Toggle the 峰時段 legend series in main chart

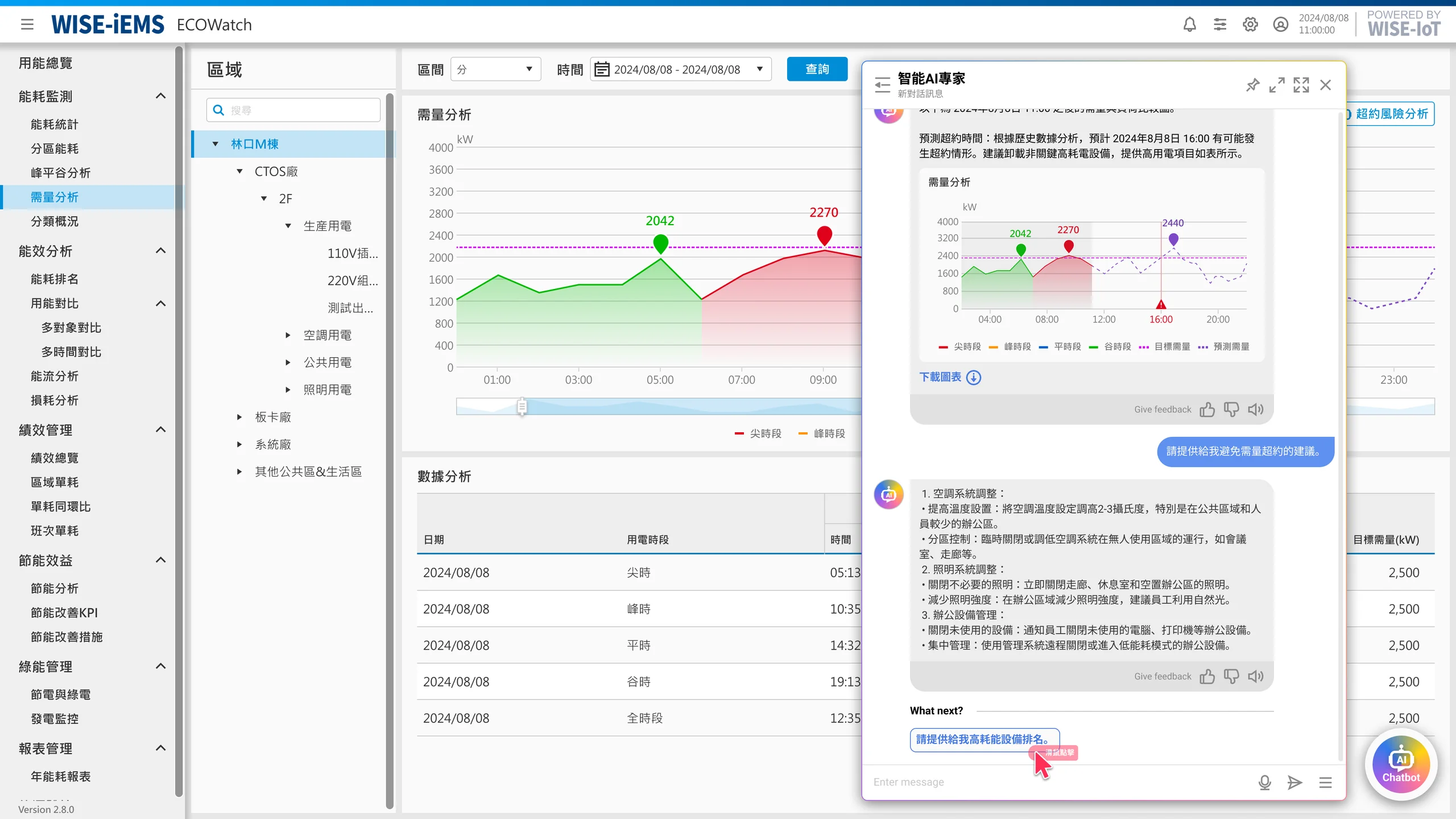coord(822,433)
